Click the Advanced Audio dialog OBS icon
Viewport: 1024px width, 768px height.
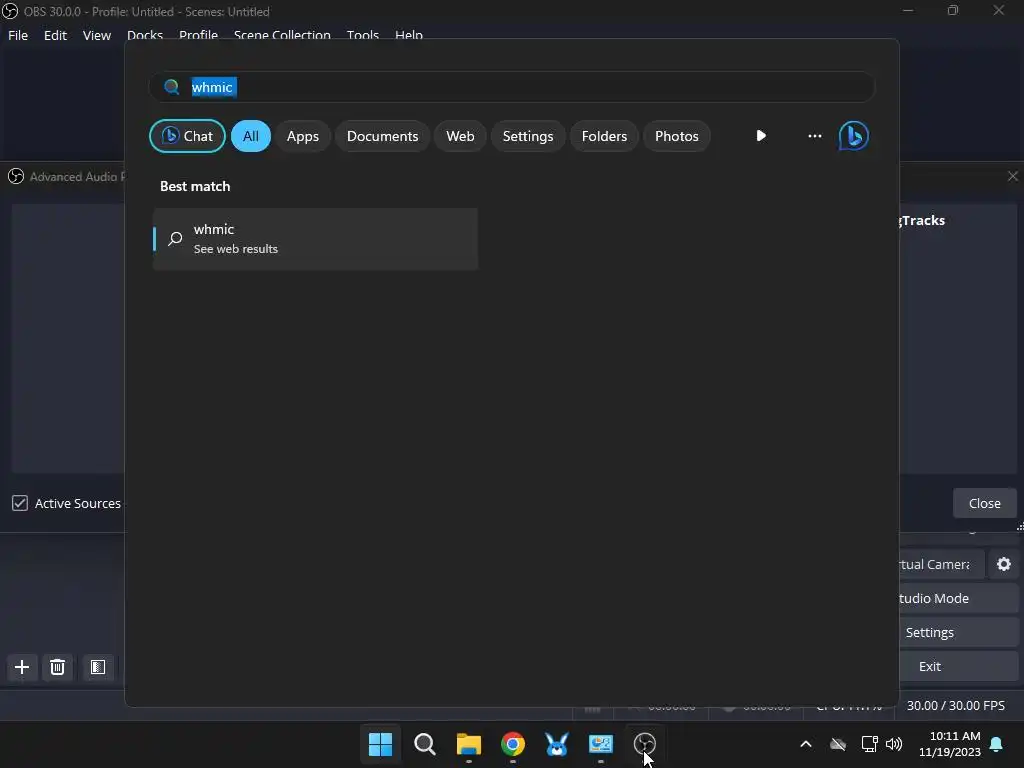click(x=16, y=176)
